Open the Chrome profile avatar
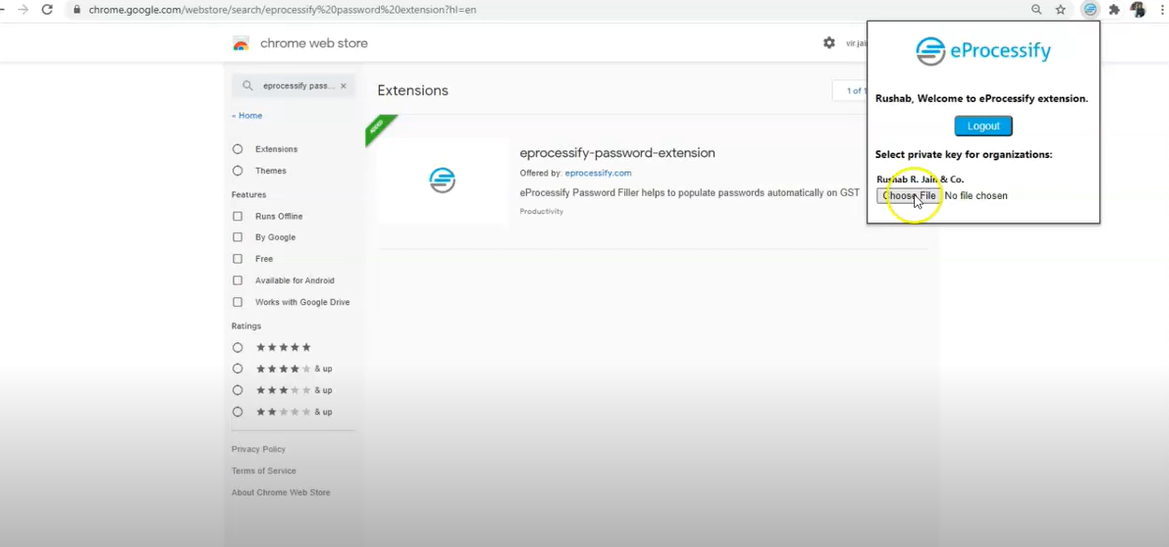 [1138, 10]
